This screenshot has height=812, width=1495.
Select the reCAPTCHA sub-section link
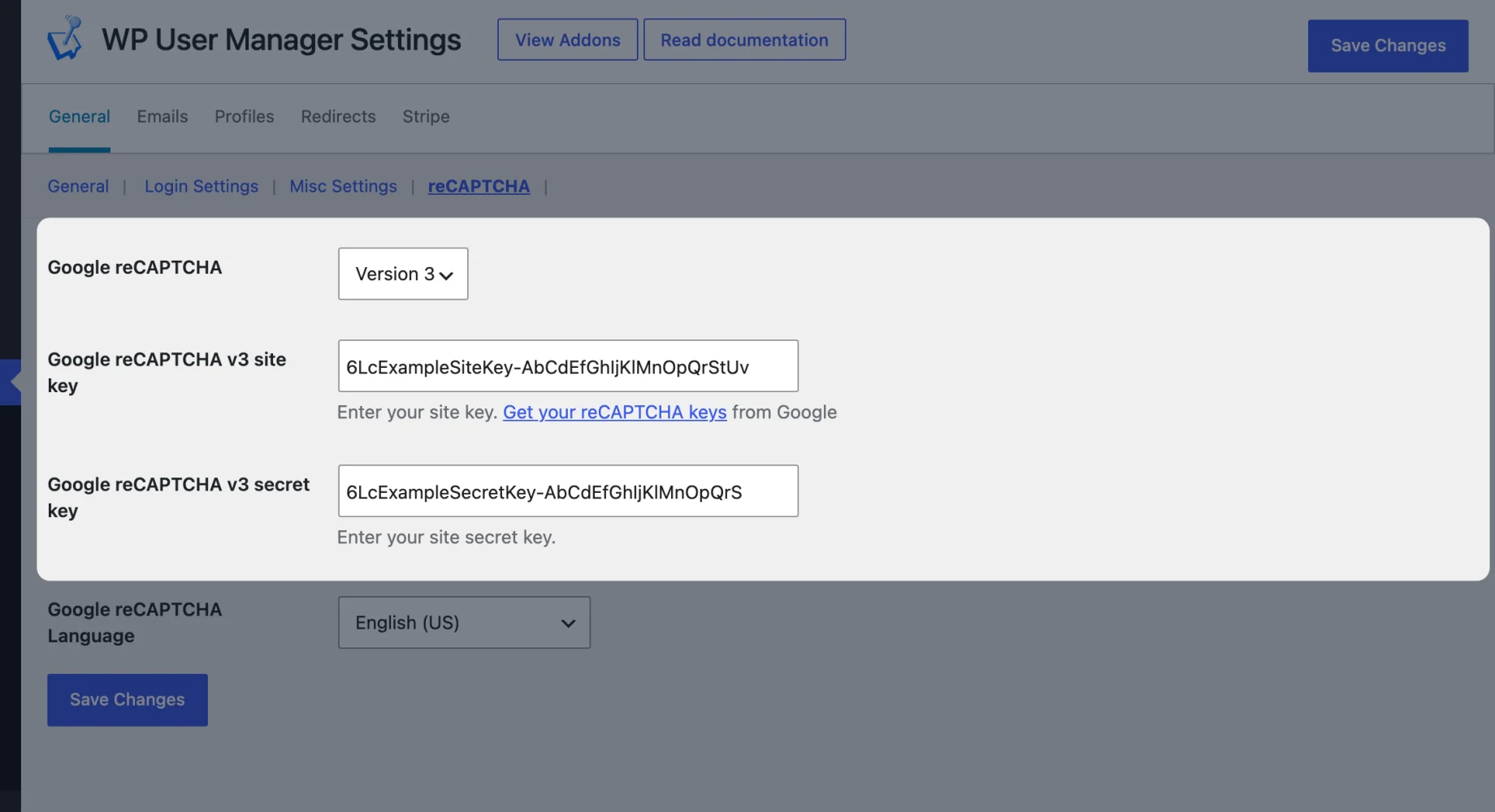point(479,186)
